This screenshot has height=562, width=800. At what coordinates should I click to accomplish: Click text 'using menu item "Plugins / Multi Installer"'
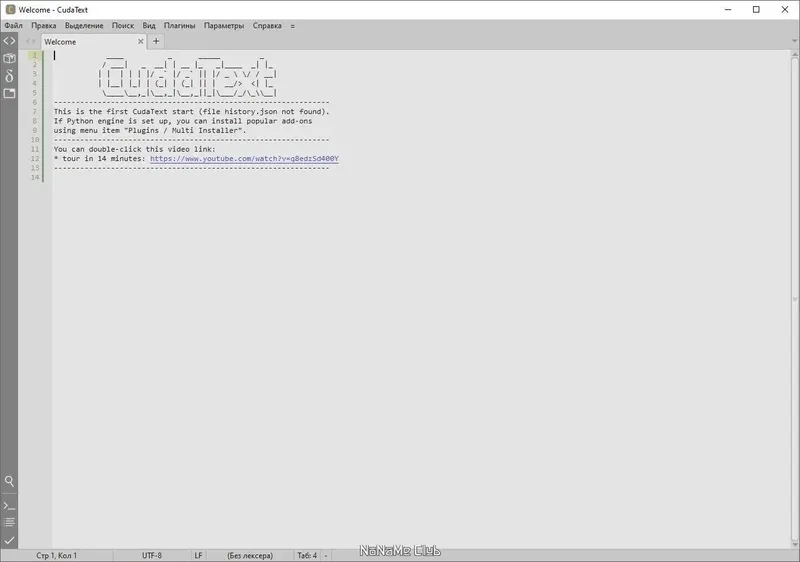click(148, 130)
